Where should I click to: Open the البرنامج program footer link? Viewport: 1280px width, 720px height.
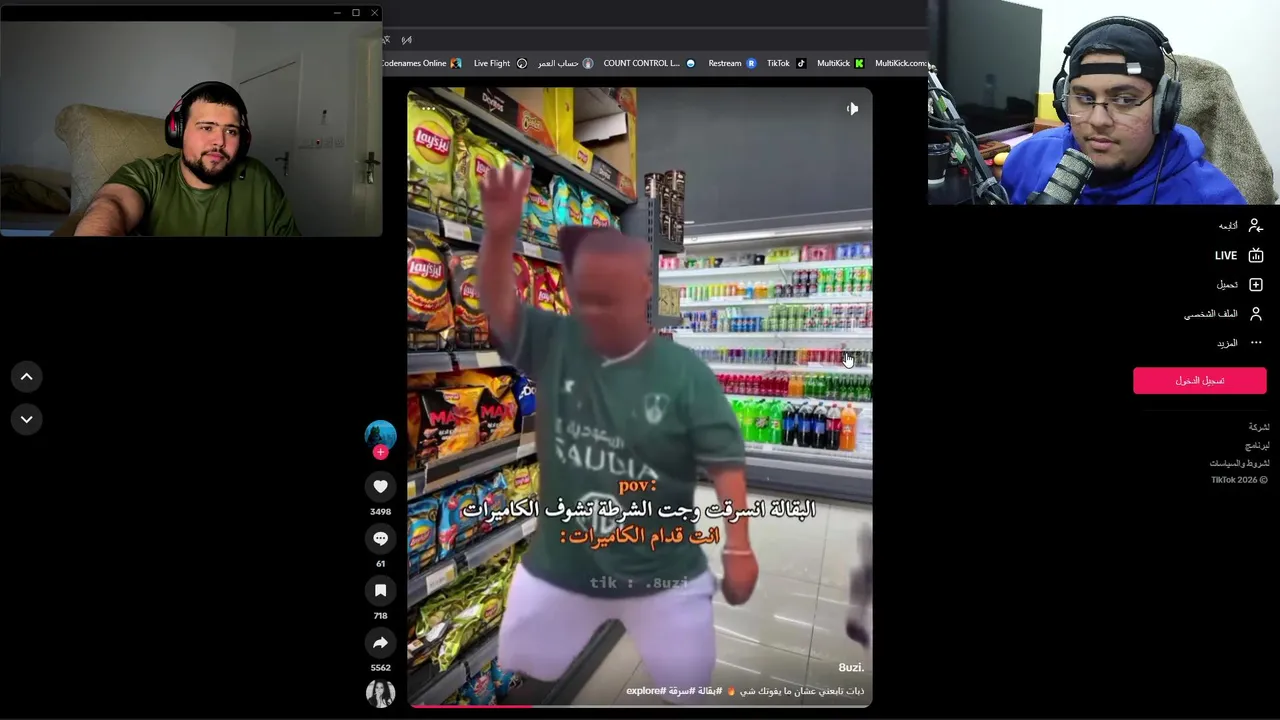[x=1257, y=445]
